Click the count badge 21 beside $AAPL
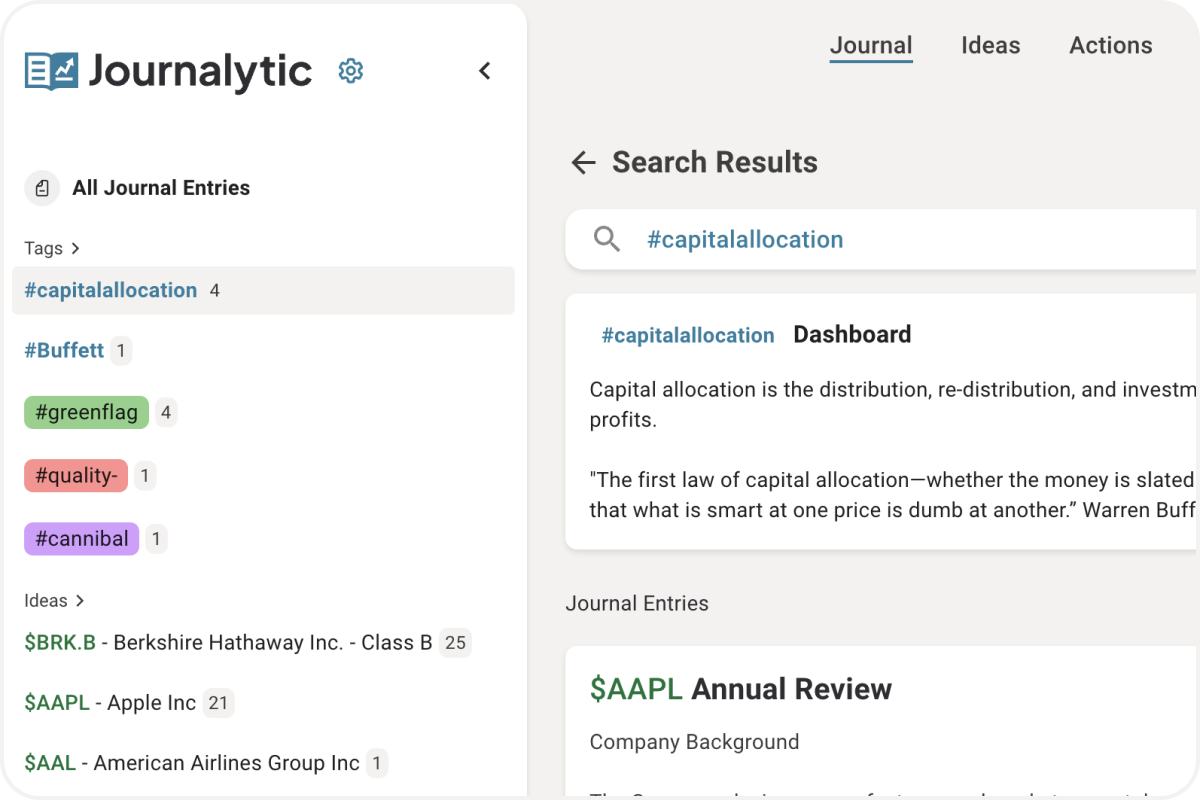 (218, 703)
